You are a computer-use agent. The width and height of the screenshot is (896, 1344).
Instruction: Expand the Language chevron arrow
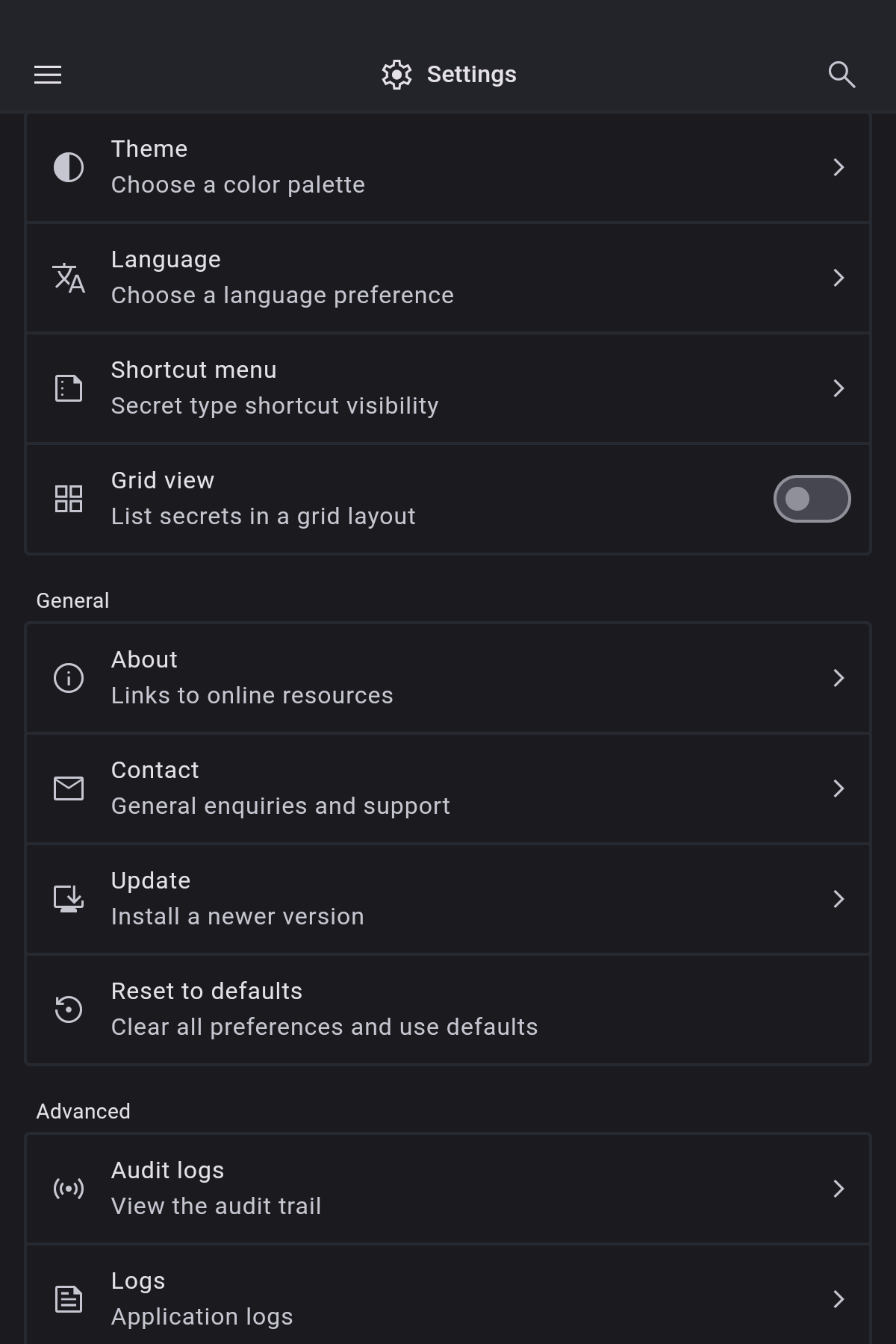[839, 278]
